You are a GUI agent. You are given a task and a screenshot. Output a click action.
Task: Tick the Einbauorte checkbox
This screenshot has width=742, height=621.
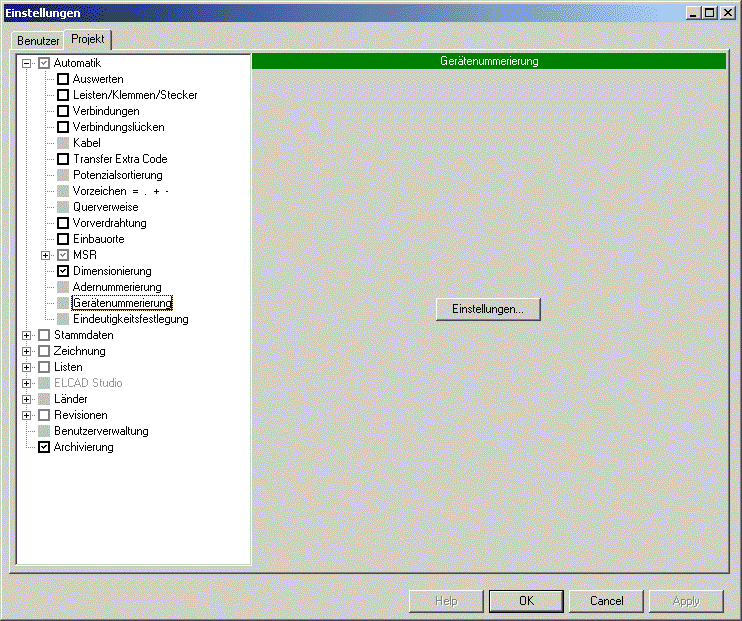tap(63, 239)
